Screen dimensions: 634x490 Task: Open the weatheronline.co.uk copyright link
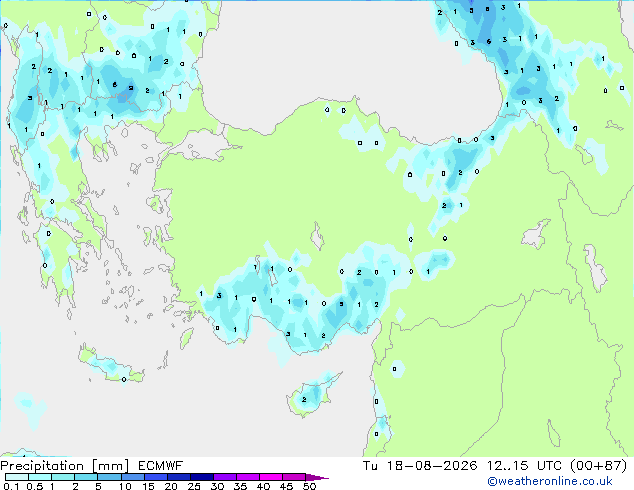550,481
